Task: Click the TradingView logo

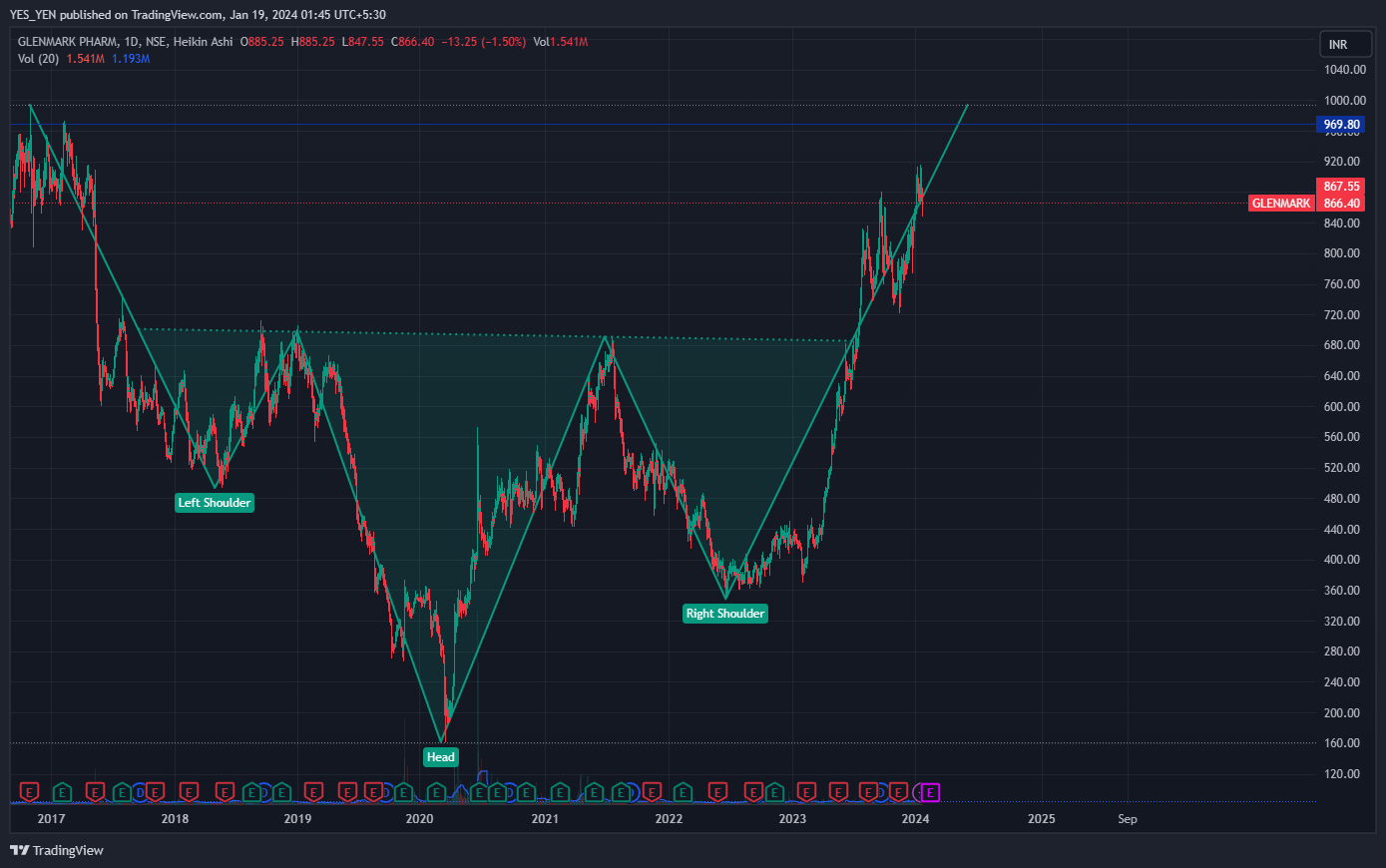Action: (x=57, y=850)
